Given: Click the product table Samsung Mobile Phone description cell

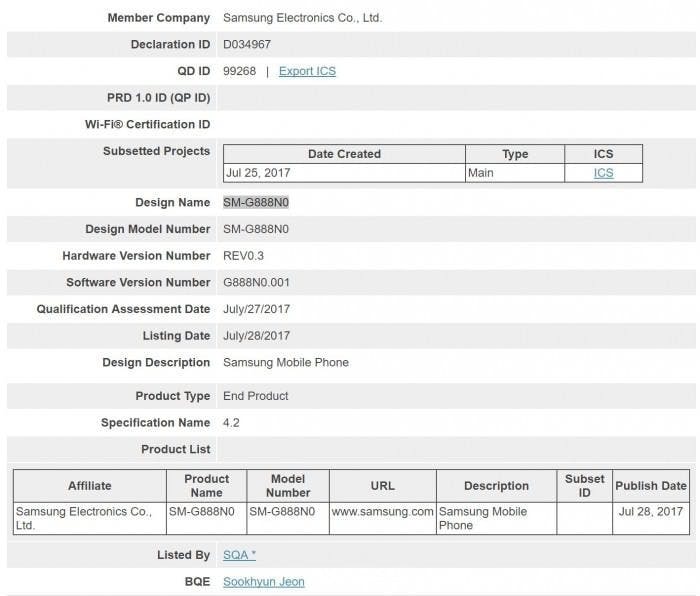Looking at the screenshot, I should [496, 518].
